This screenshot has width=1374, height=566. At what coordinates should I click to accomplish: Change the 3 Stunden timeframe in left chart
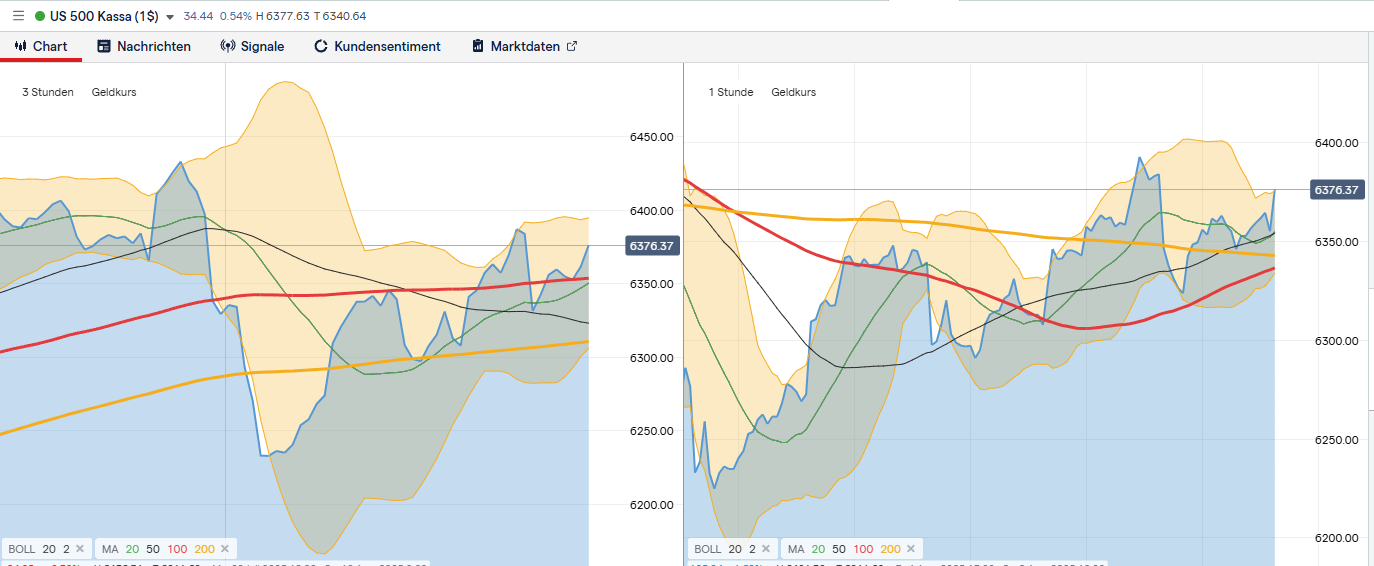point(48,92)
